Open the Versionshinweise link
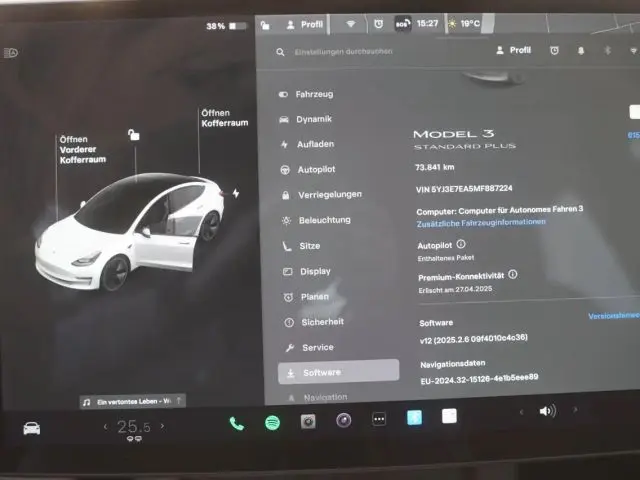The height and width of the screenshot is (480, 640). [x=614, y=316]
